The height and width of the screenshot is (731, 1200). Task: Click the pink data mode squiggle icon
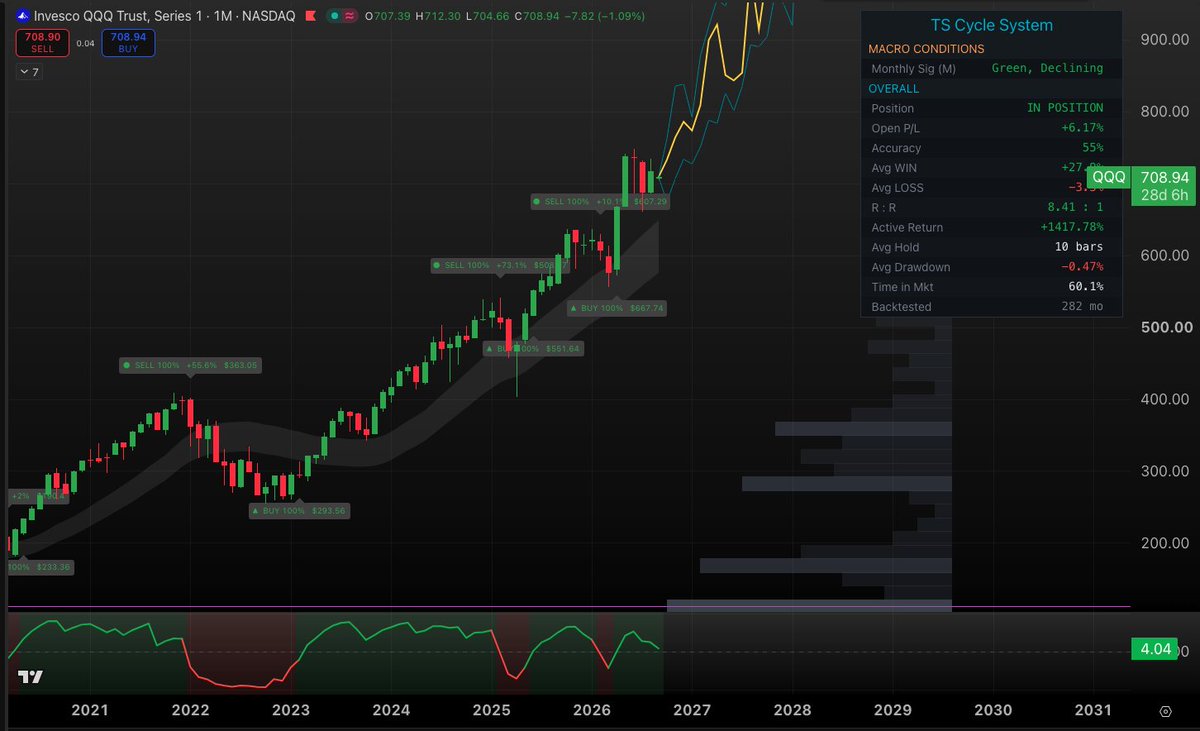(349, 16)
